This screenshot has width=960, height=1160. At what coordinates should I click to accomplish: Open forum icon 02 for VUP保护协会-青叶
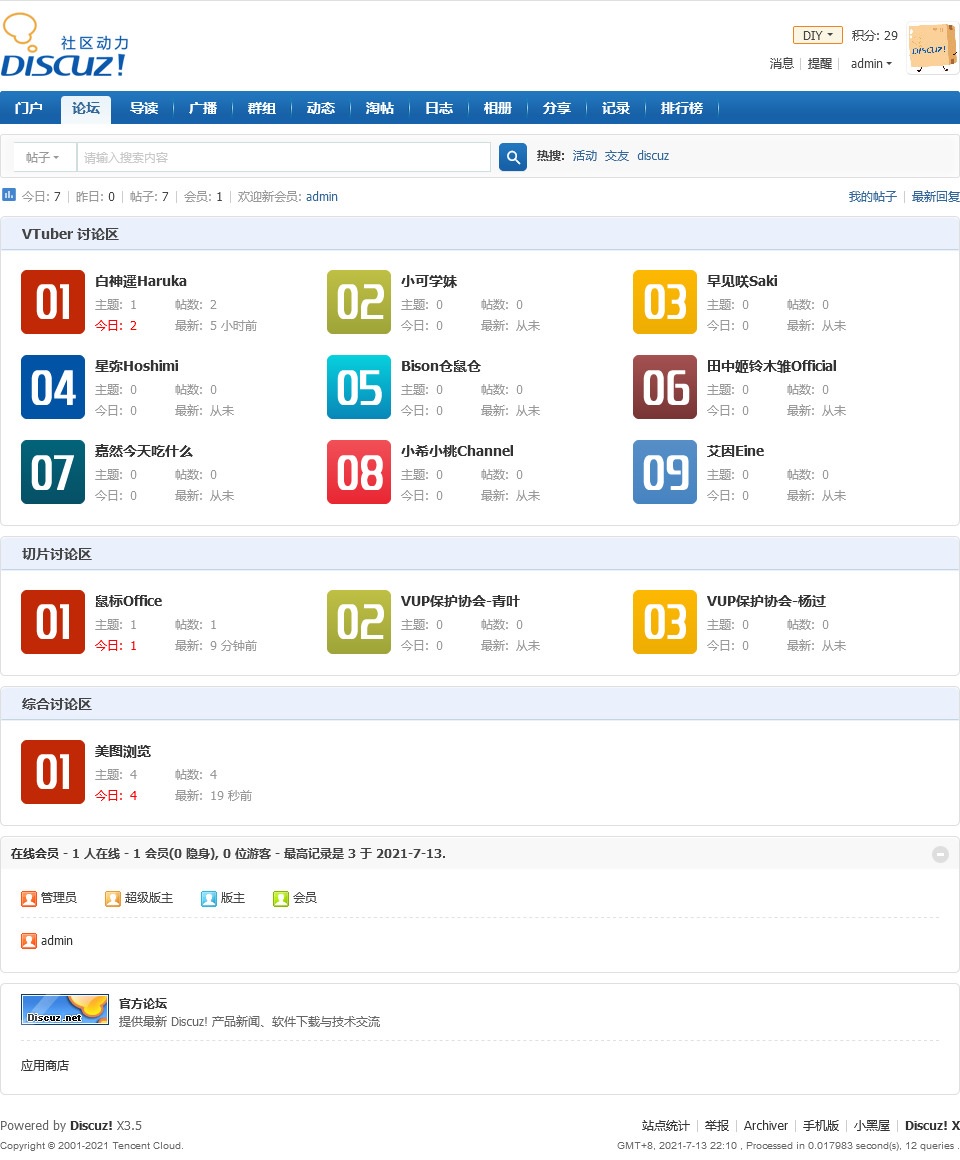pos(359,622)
